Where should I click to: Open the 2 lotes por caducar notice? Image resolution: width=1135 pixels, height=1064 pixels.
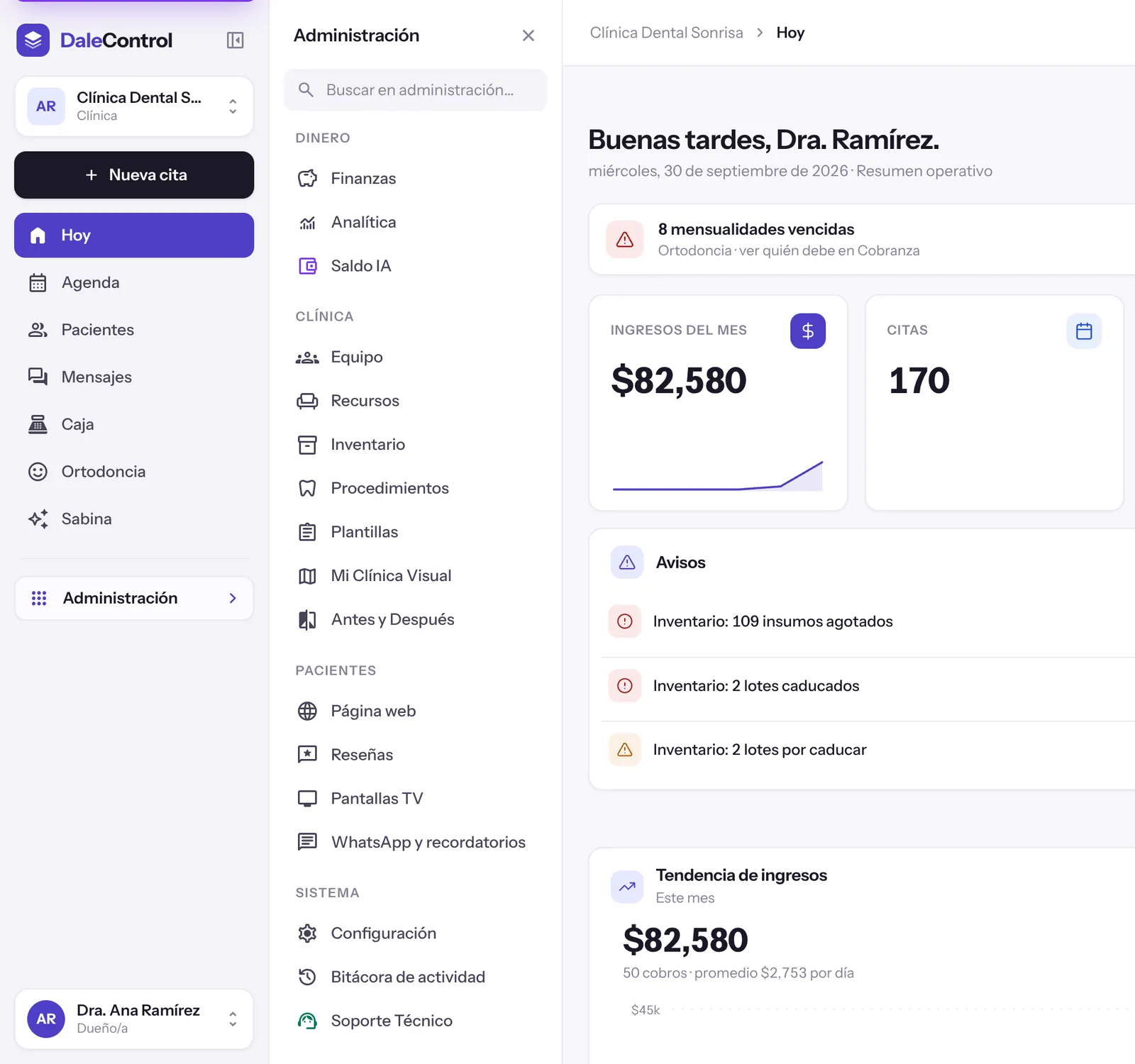coord(868,750)
